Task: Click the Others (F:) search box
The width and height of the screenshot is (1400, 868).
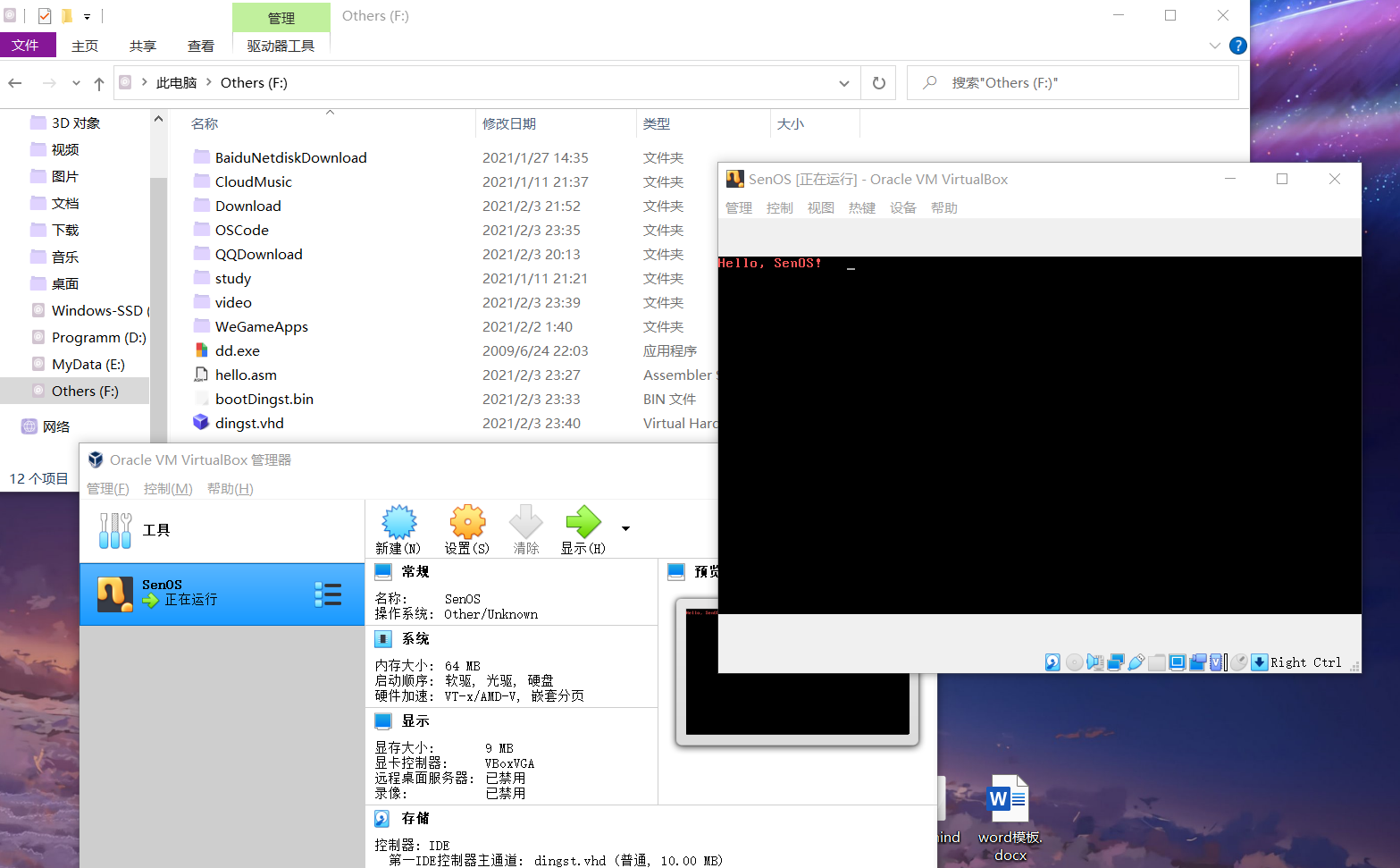Action: [1073, 83]
